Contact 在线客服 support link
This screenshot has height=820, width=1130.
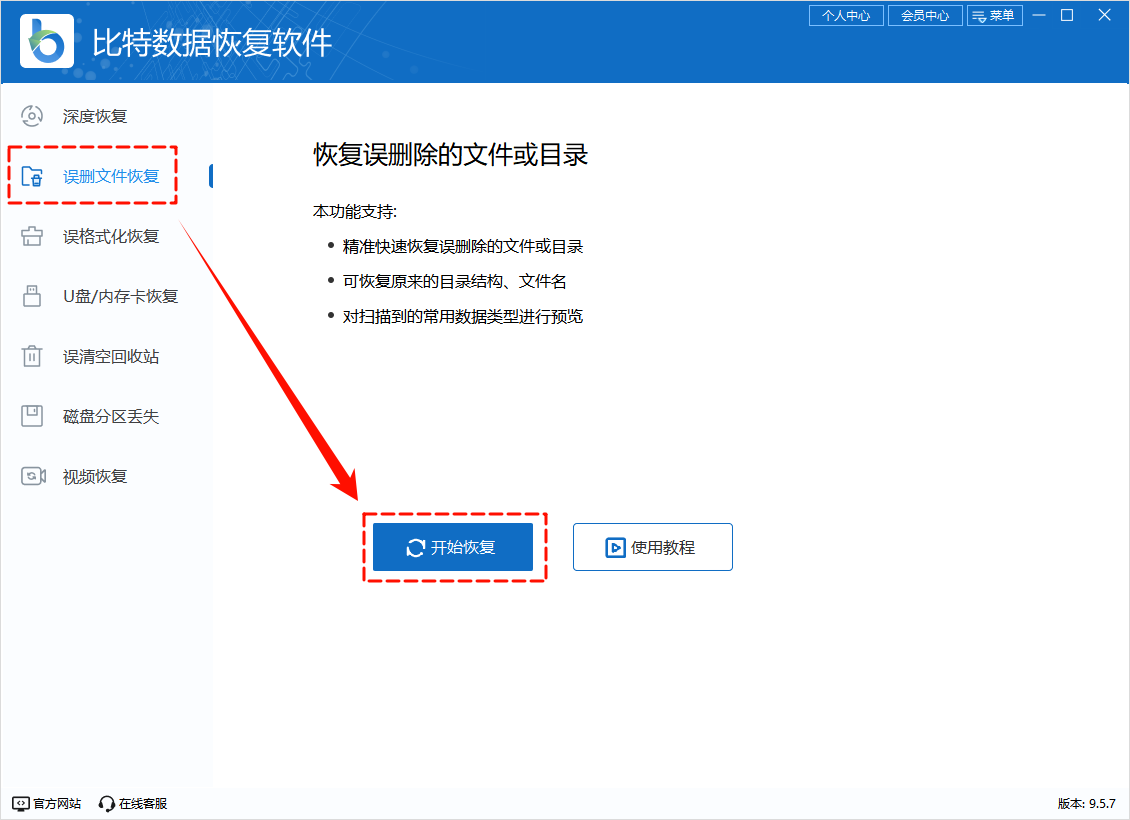tap(133, 803)
